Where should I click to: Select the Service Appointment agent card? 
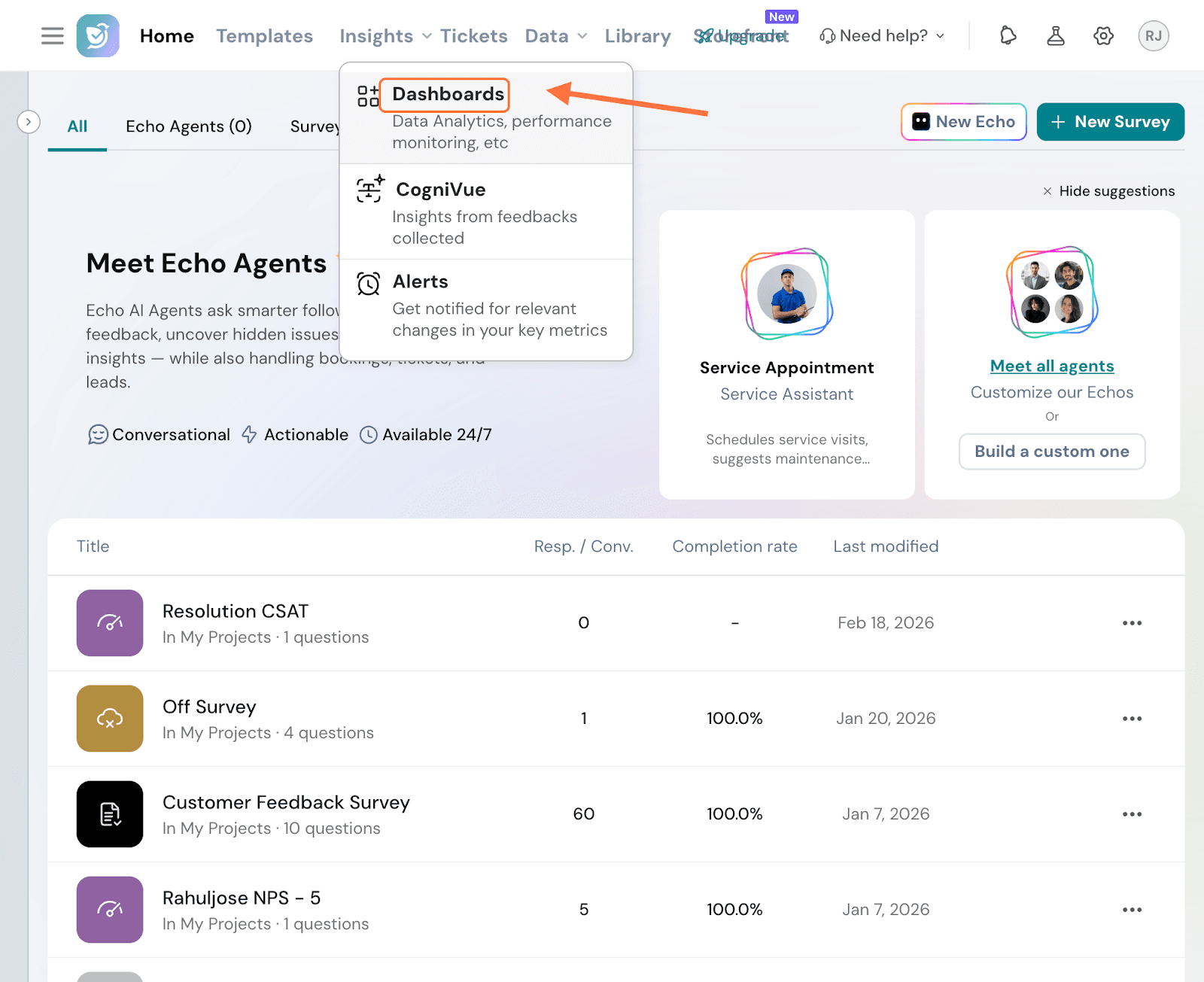(x=786, y=354)
